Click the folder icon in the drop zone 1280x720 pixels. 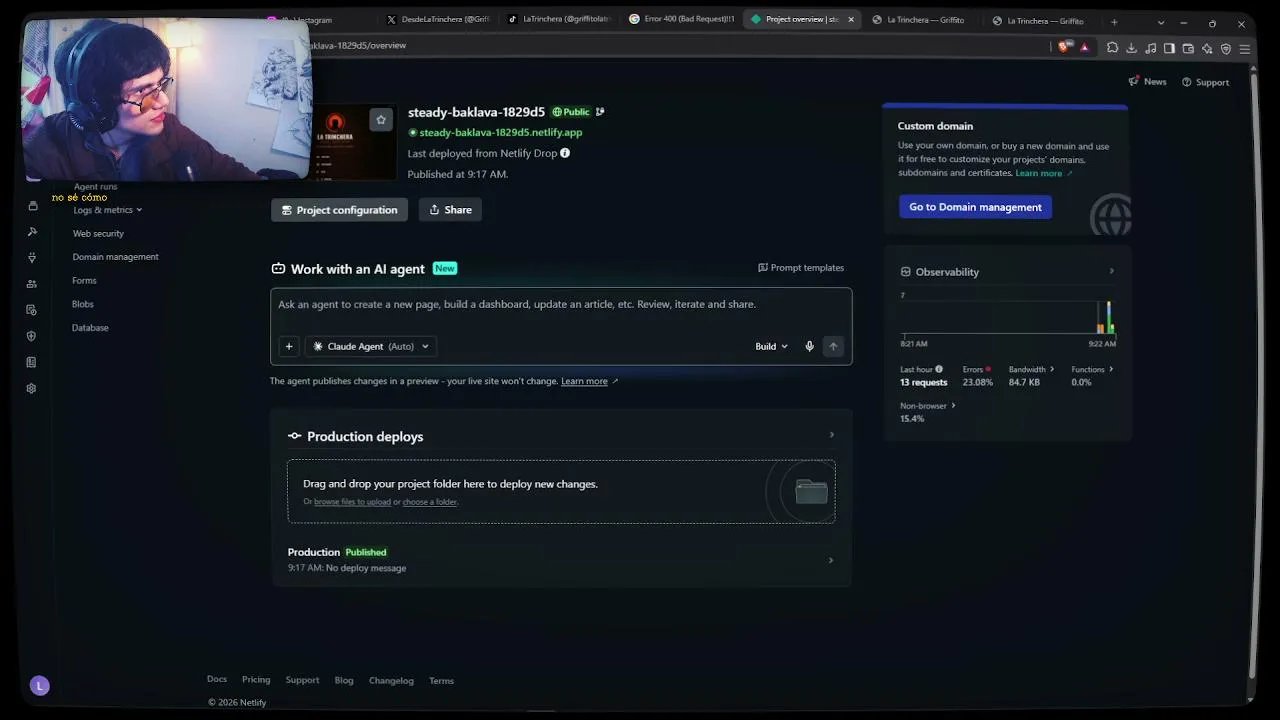[x=811, y=491]
